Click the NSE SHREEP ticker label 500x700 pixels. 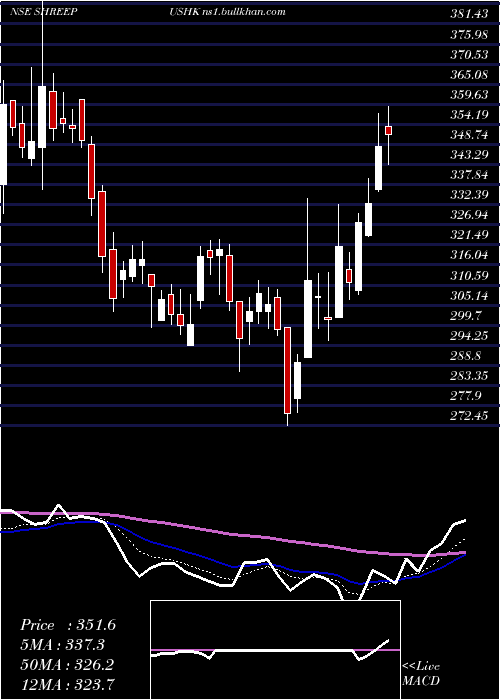tap(43, 11)
